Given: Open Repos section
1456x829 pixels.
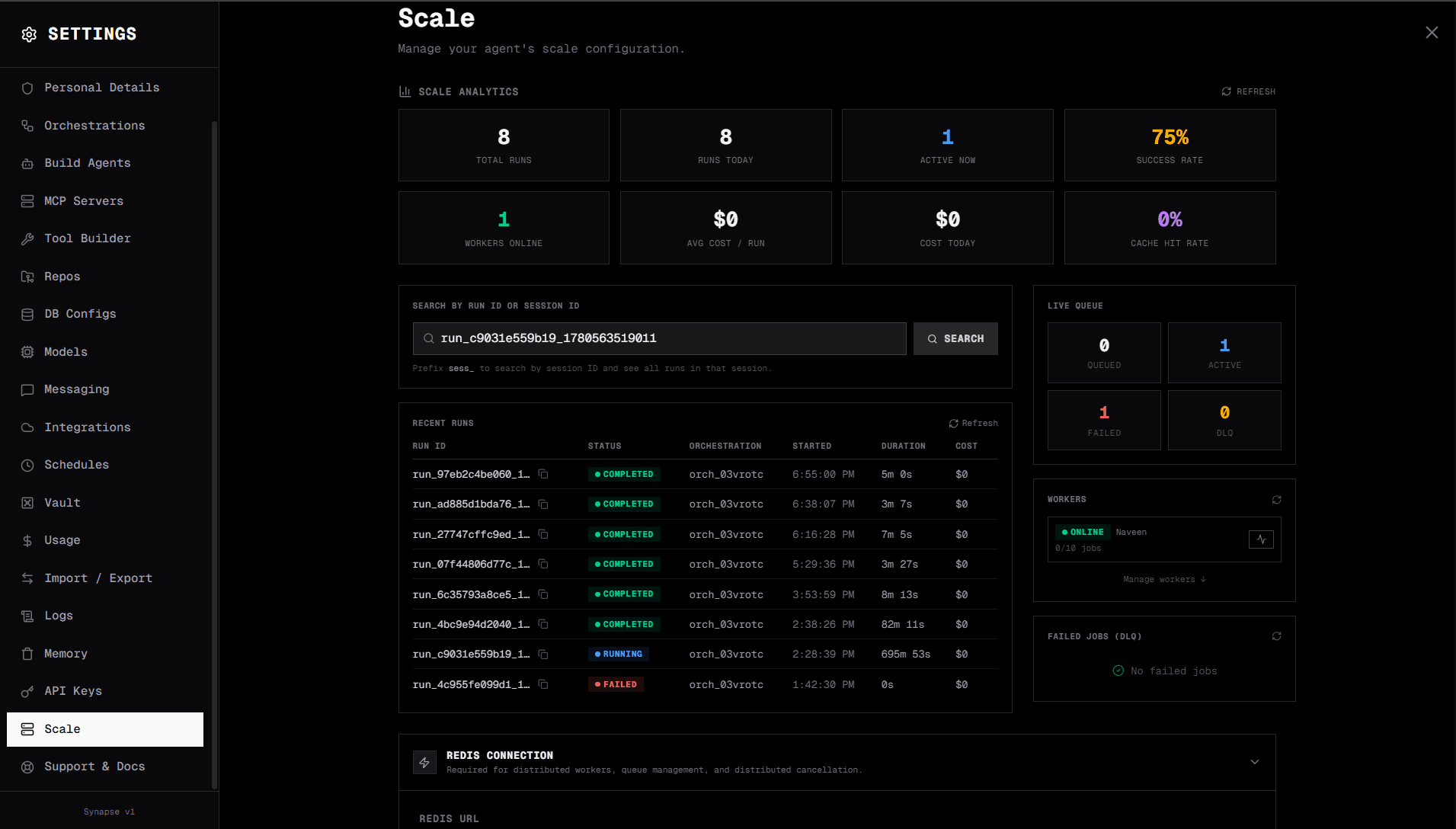Looking at the screenshot, I should (105, 277).
